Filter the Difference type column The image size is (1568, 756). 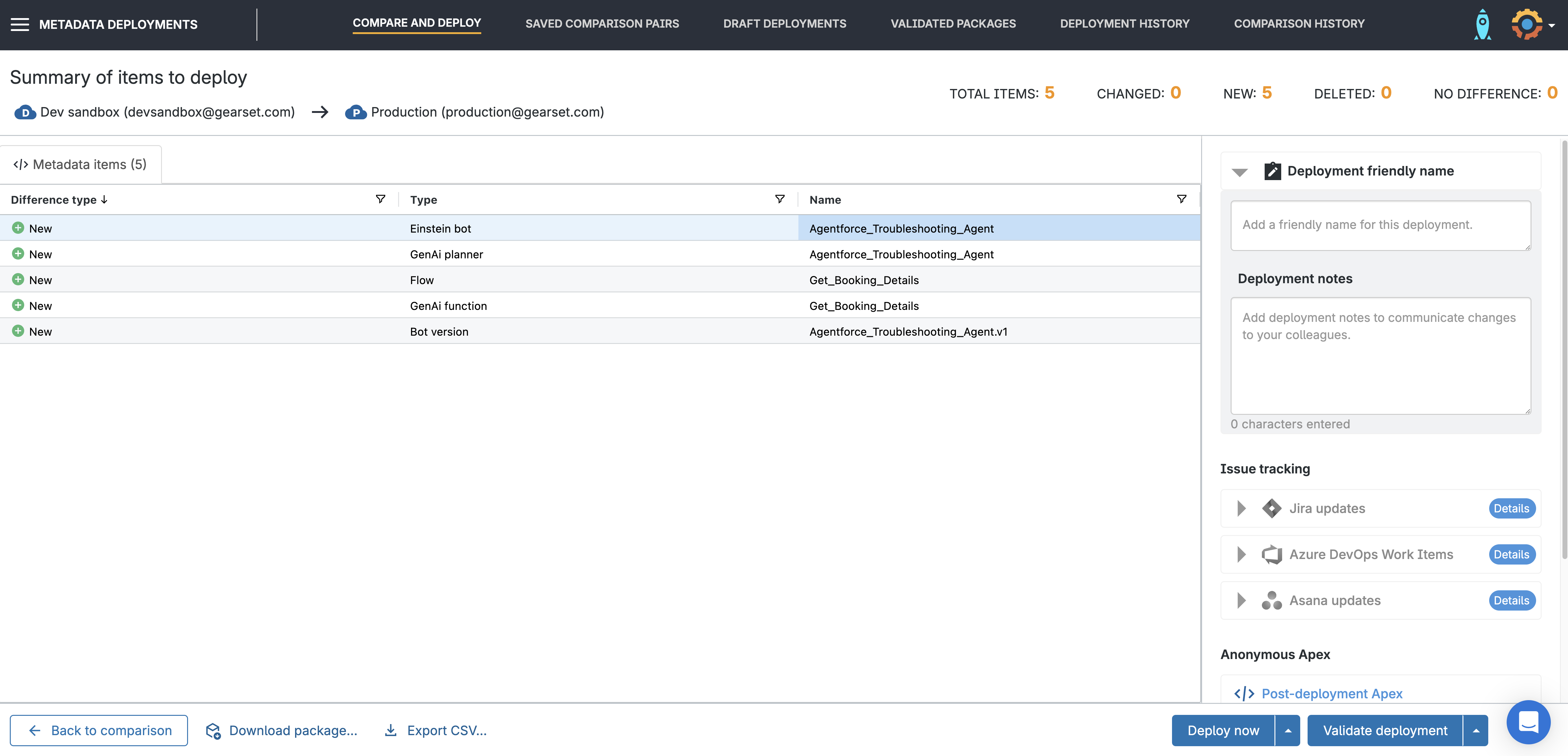pos(380,199)
